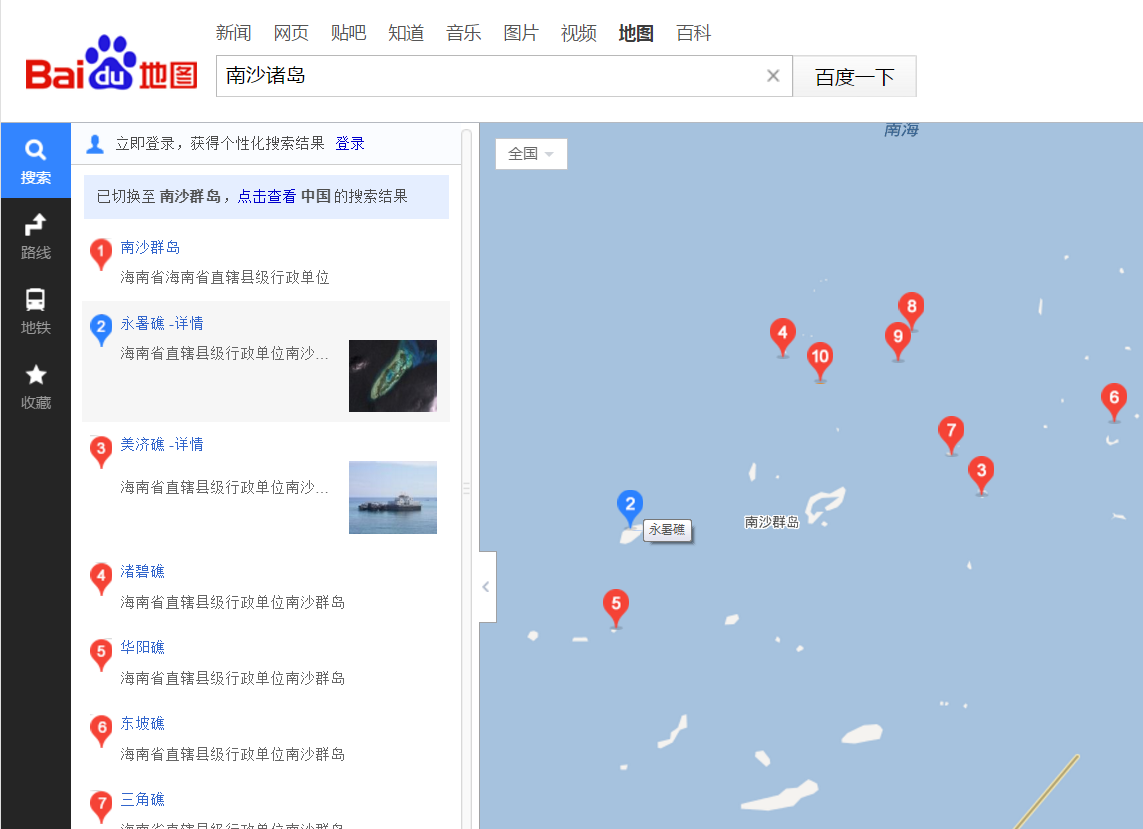The width and height of the screenshot is (1143, 829).
Task: Open the 永暑礁 satellite thumbnail
Action: (x=393, y=375)
